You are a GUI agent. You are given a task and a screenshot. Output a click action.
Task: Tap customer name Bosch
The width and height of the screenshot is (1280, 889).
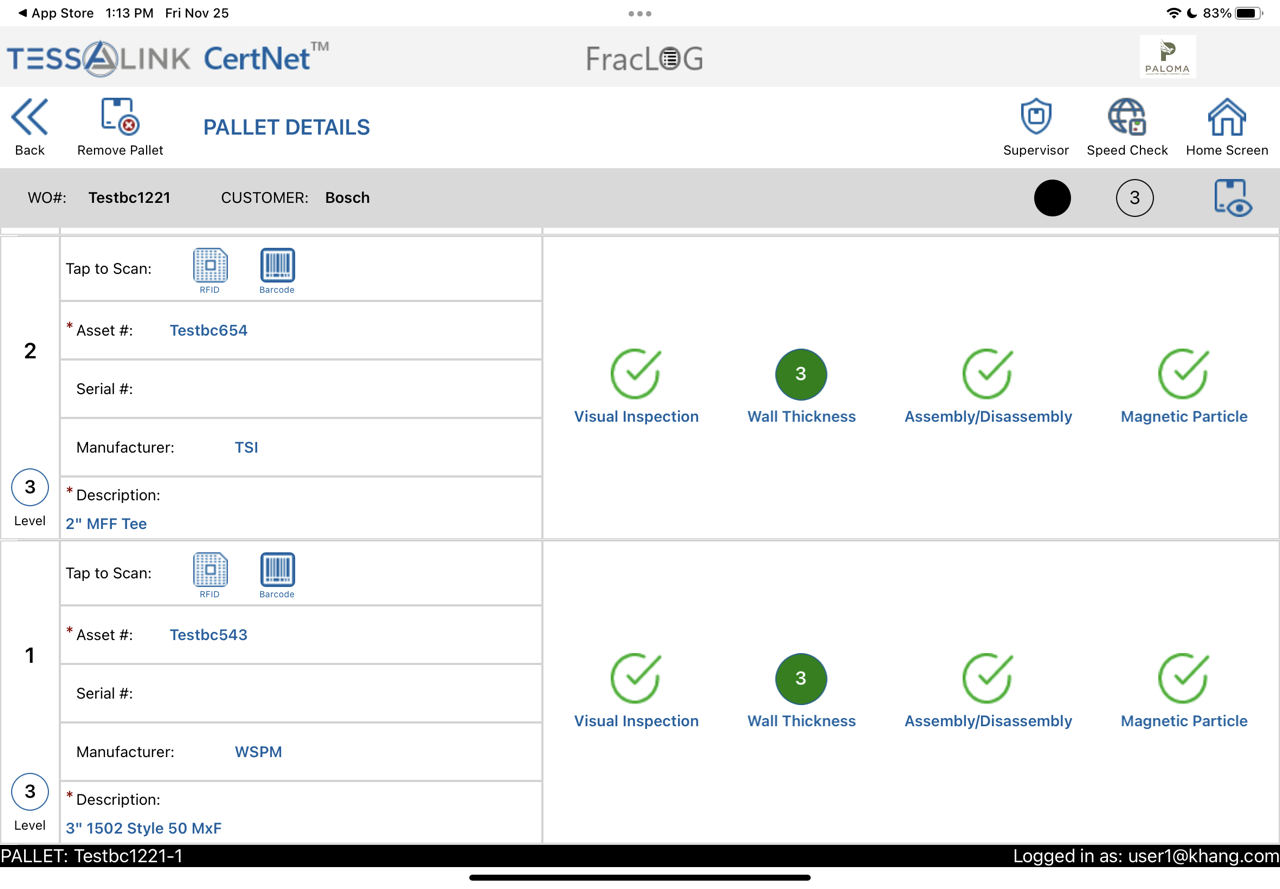pyautogui.click(x=347, y=198)
